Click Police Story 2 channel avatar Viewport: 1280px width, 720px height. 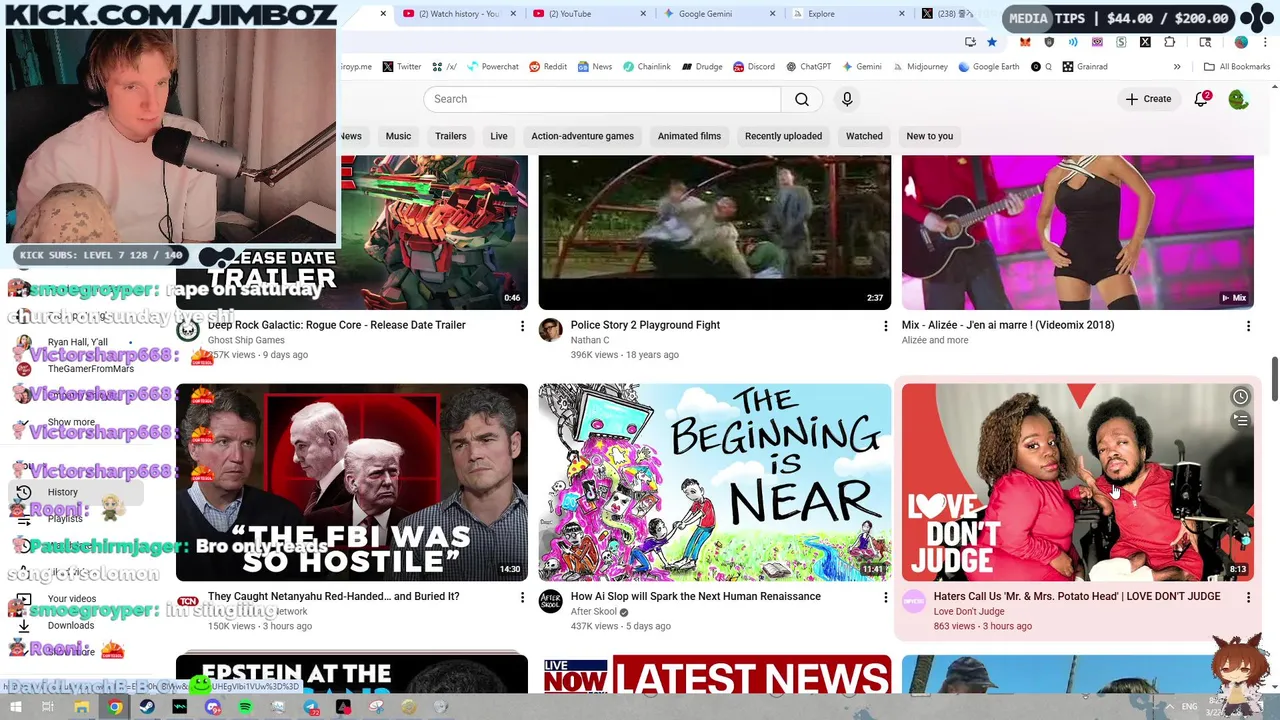click(x=551, y=331)
